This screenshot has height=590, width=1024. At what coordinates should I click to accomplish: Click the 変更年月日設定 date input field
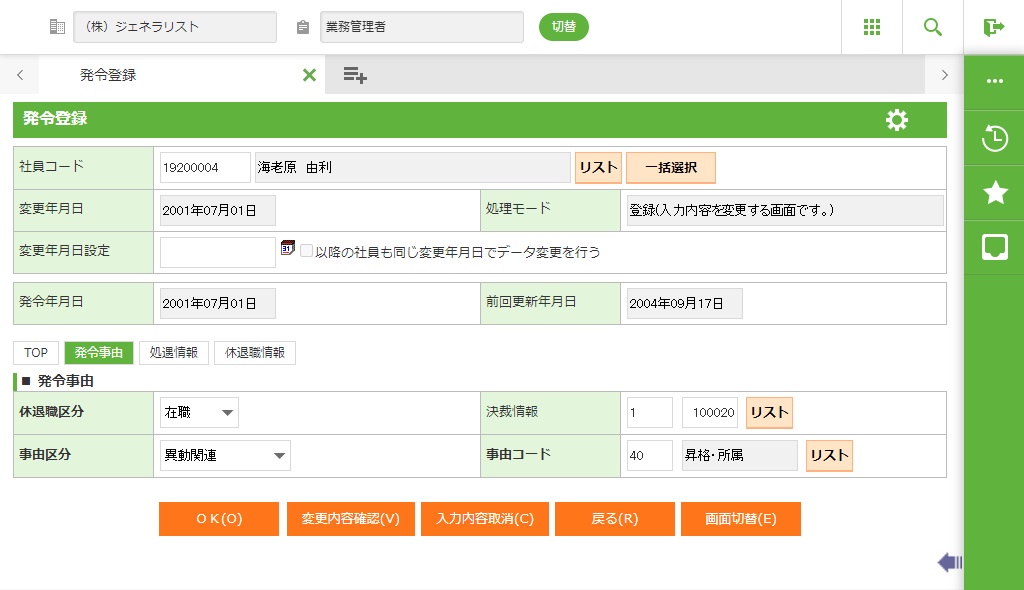[217, 252]
